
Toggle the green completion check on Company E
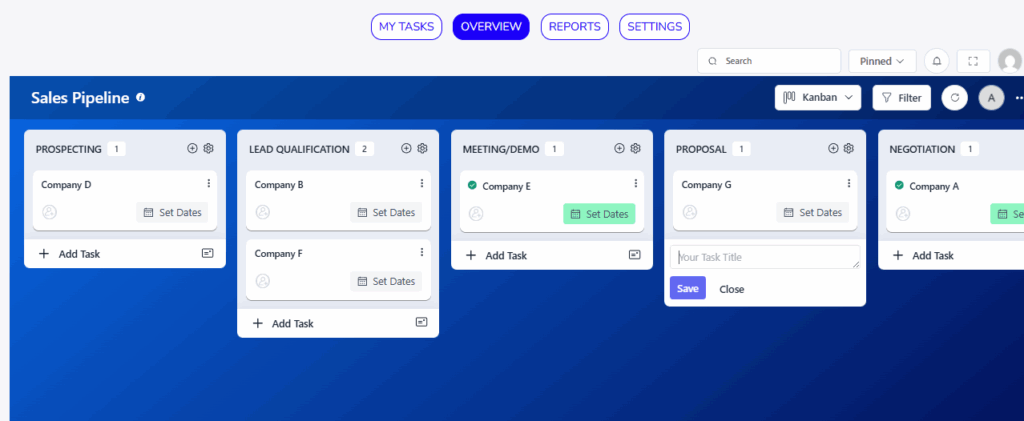click(x=472, y=185)
